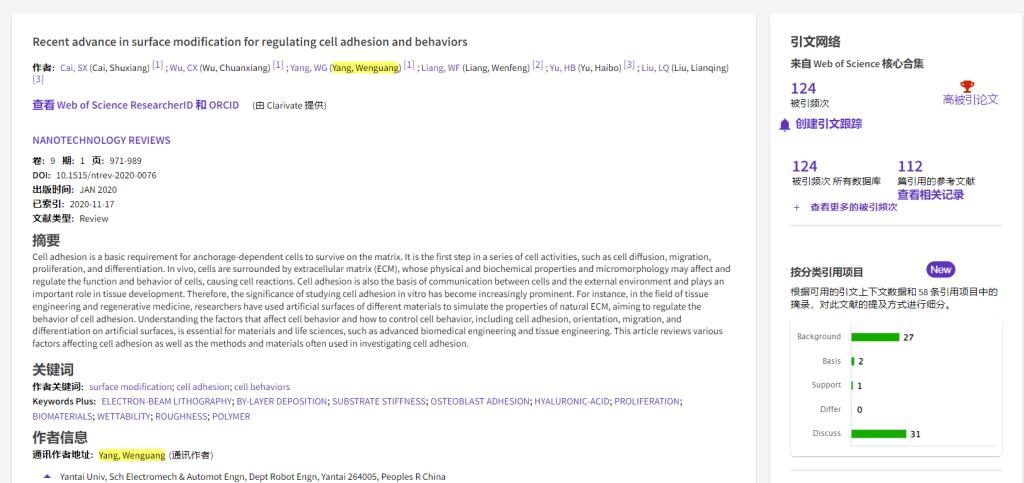The width and height of the screenshot is (1024, 483).
Task: Click the plus icon to view more citation counts
Action: 796,207
